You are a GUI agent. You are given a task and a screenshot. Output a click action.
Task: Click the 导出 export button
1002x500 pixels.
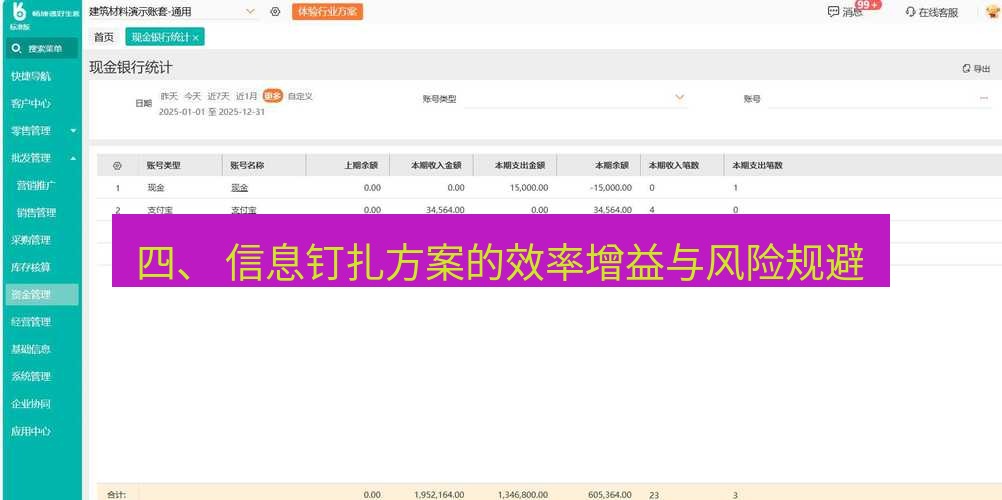tap(976, 68)
